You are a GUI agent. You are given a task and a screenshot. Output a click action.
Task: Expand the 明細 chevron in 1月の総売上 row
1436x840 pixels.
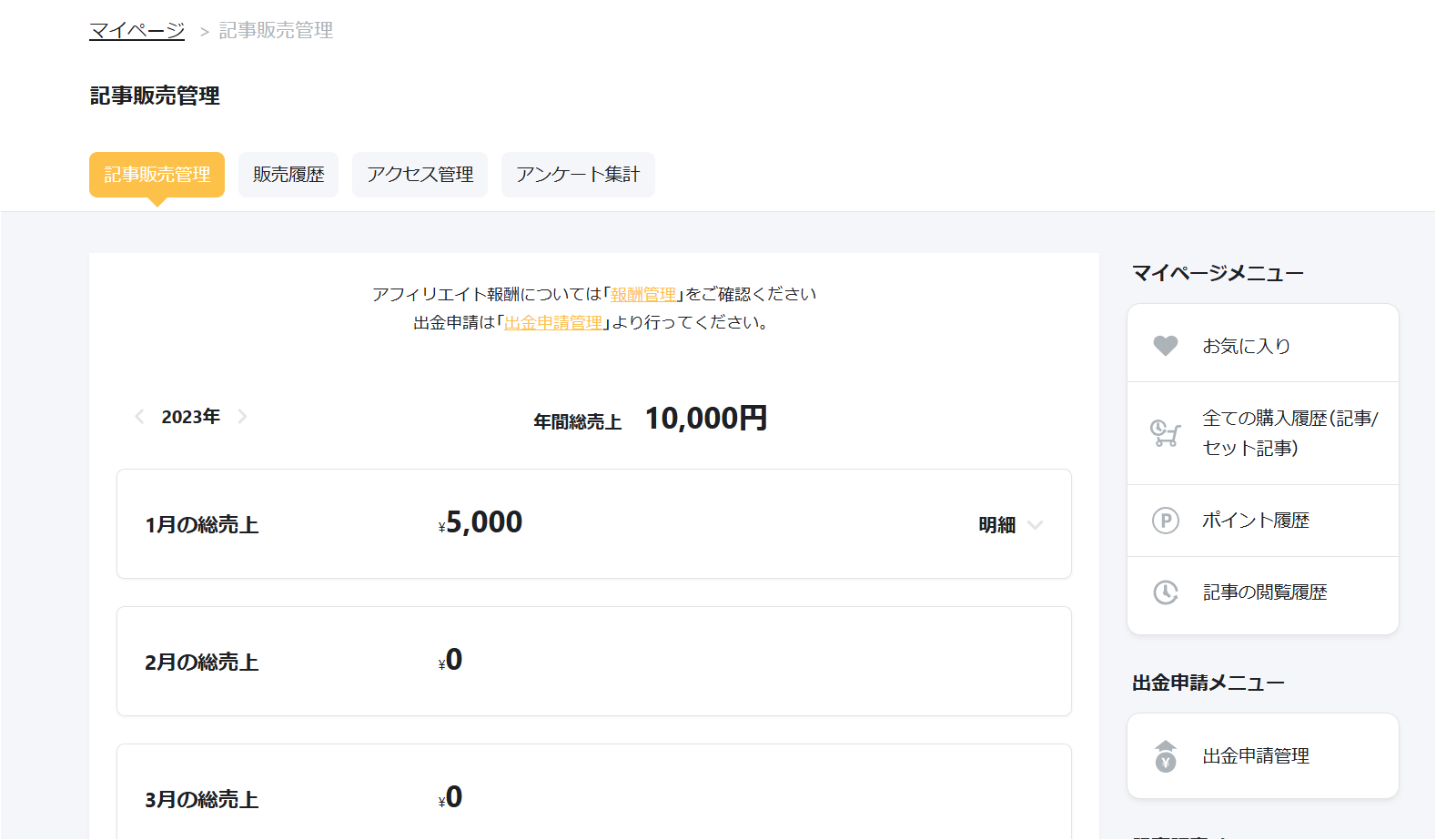point(1035,525)
